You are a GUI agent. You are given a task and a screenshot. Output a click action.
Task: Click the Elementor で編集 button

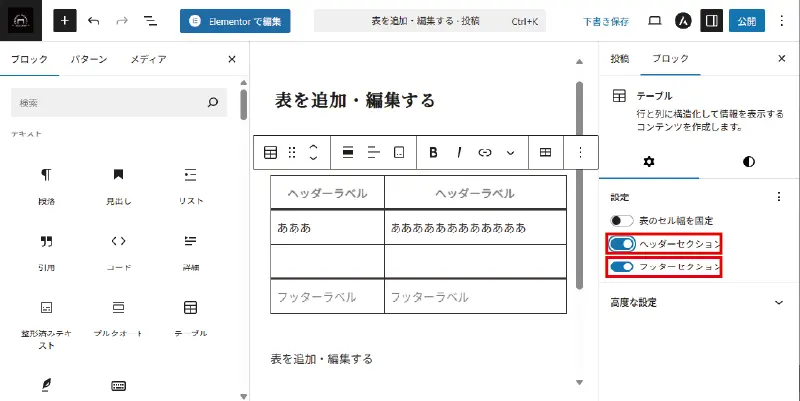(235, 21)
